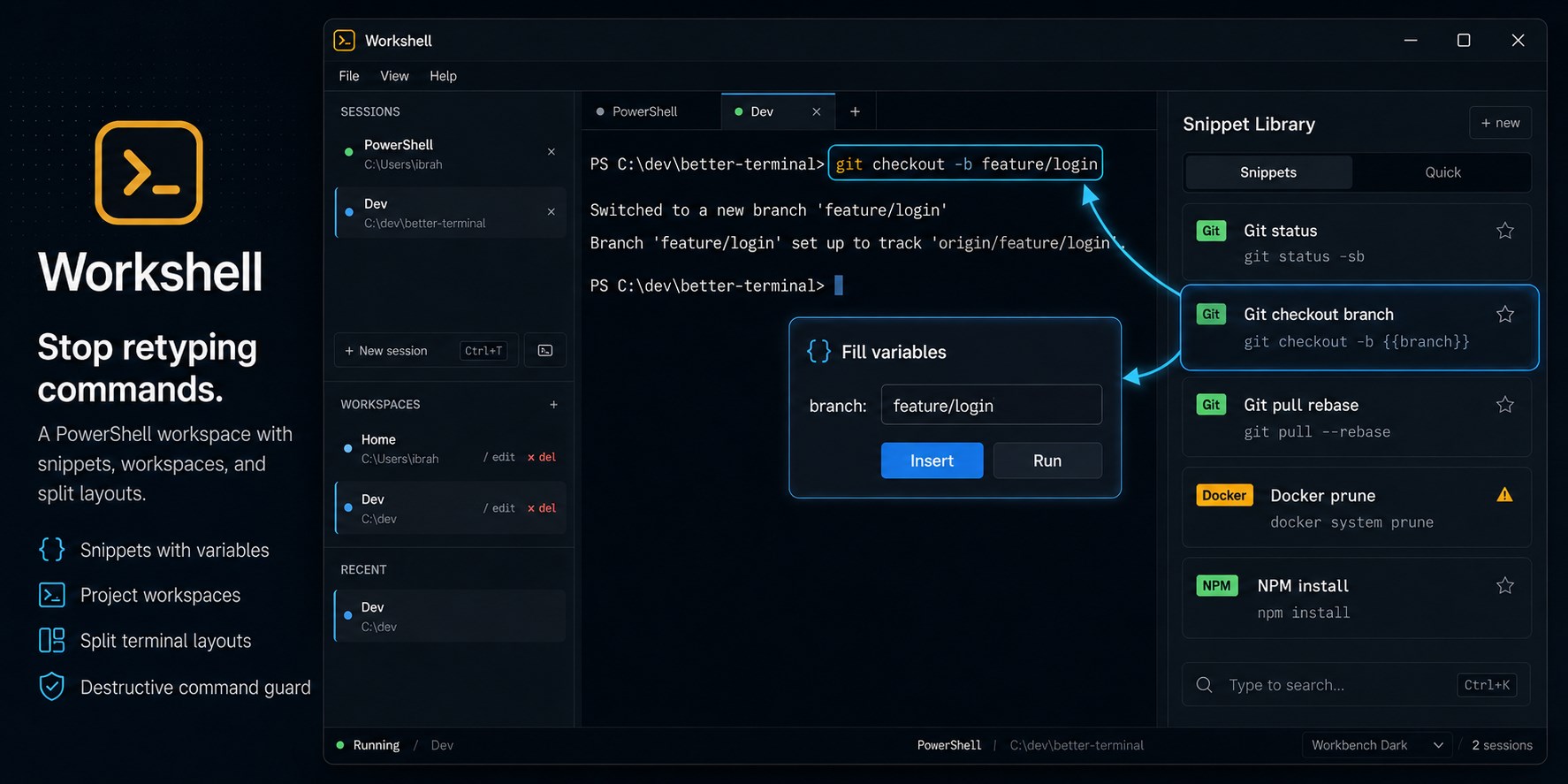This screenshot has height=784, width=1568.
Task: Edit the Dev workspace
Action: click(x=499, y=508)
